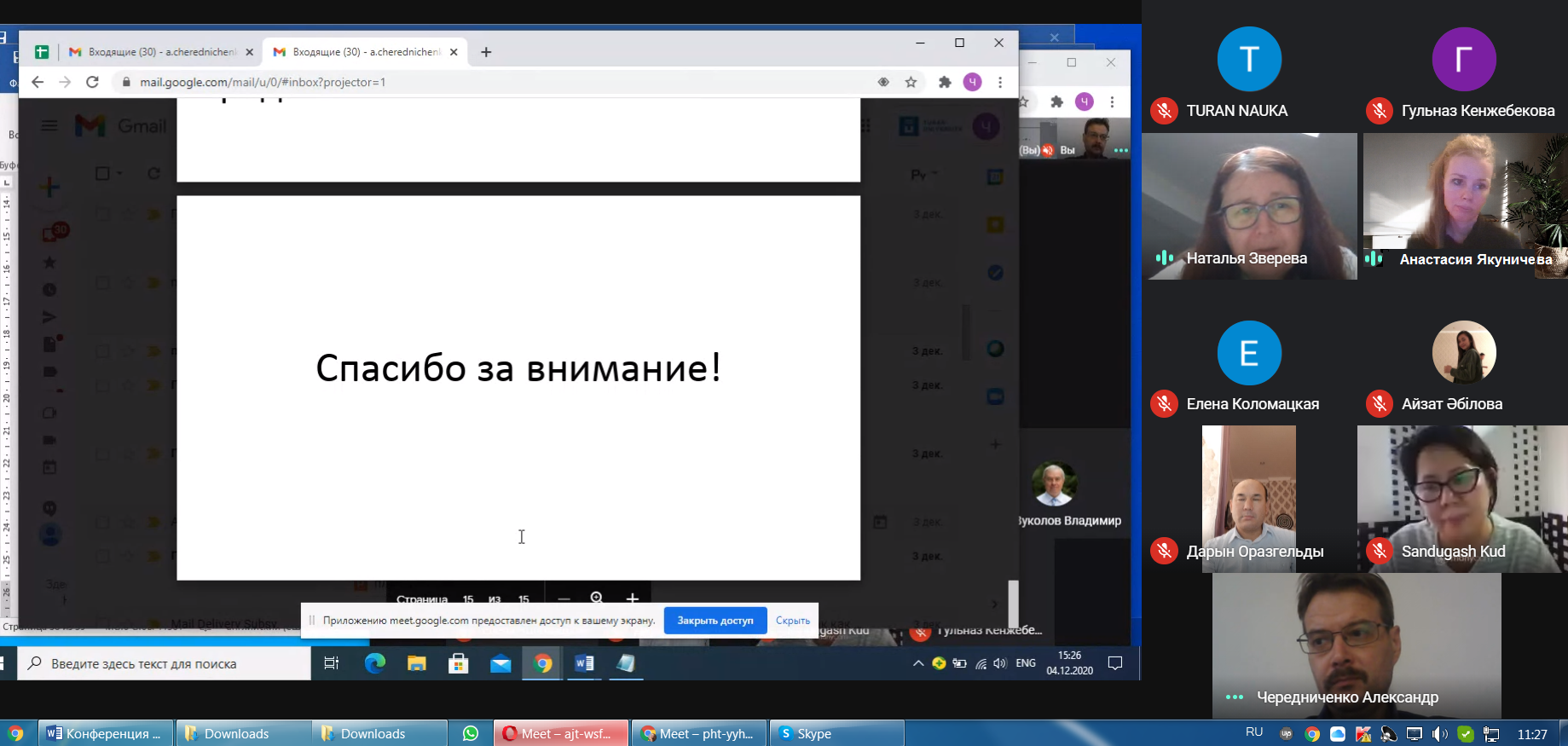Image resolution: width=1568 pixels, height=746 pixels.
Task: Open the Chrome three-dot menu
Action: [1000, 82]
